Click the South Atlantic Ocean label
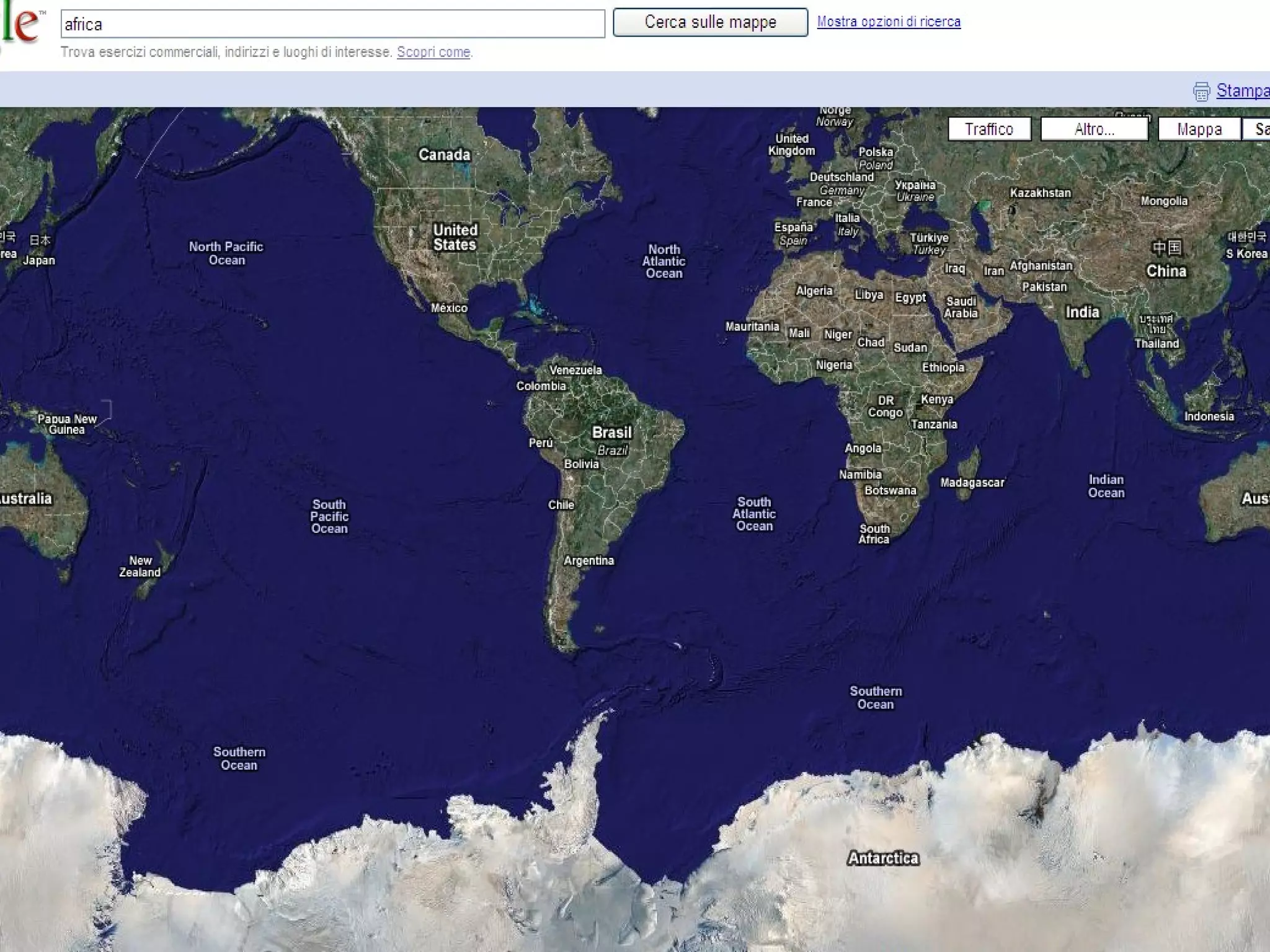The height and width of the screenshot is (952, 1270). click(x=754, y=514)
